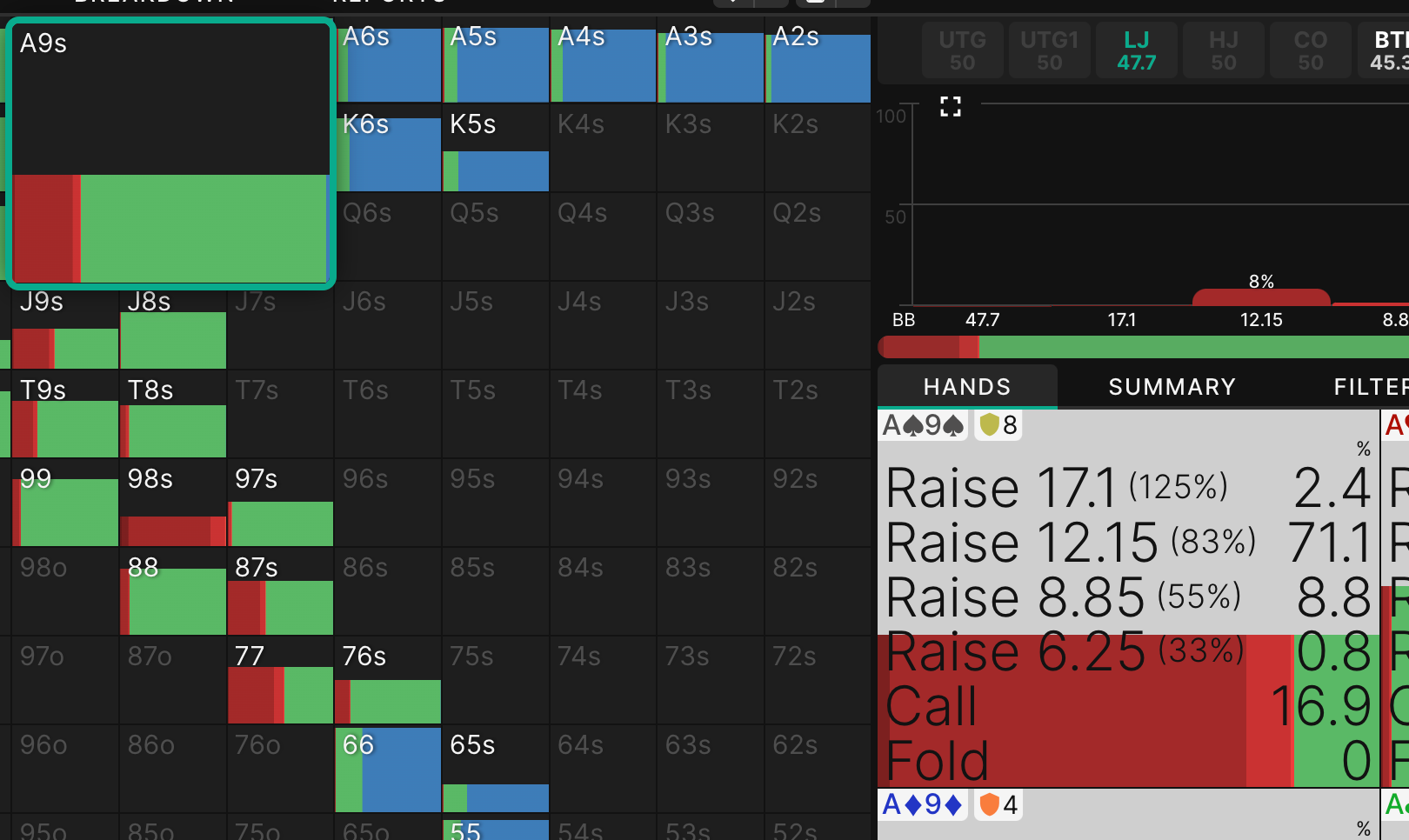Select the 98o hand cell
This screenshot has width=1409, height=840.
[65, 592]
